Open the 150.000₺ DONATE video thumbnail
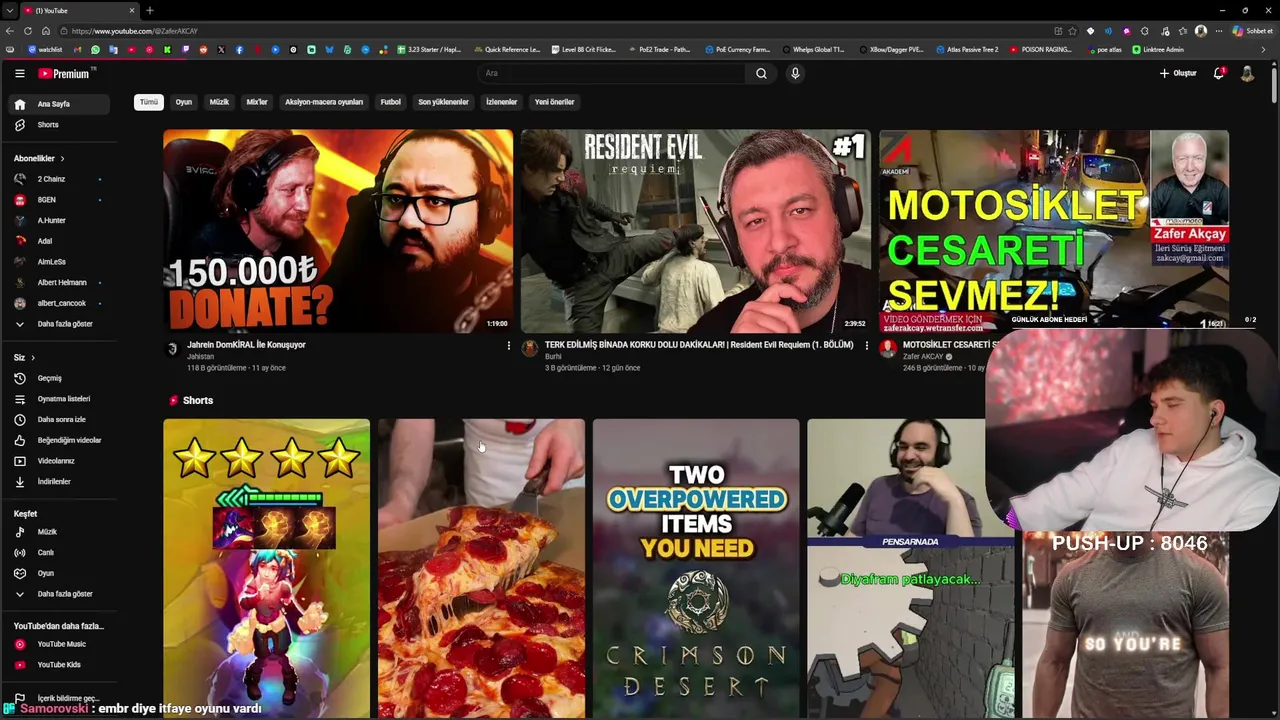The width and height of the screenshot is (1280, 720). click(338, 231)
